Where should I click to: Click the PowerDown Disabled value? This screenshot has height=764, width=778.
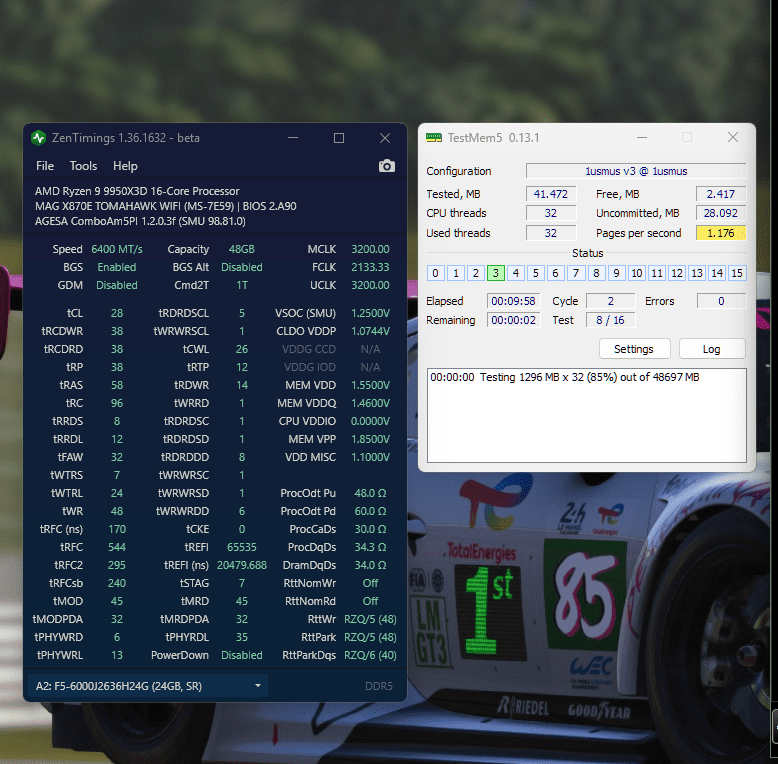click(x=242, y=655)
